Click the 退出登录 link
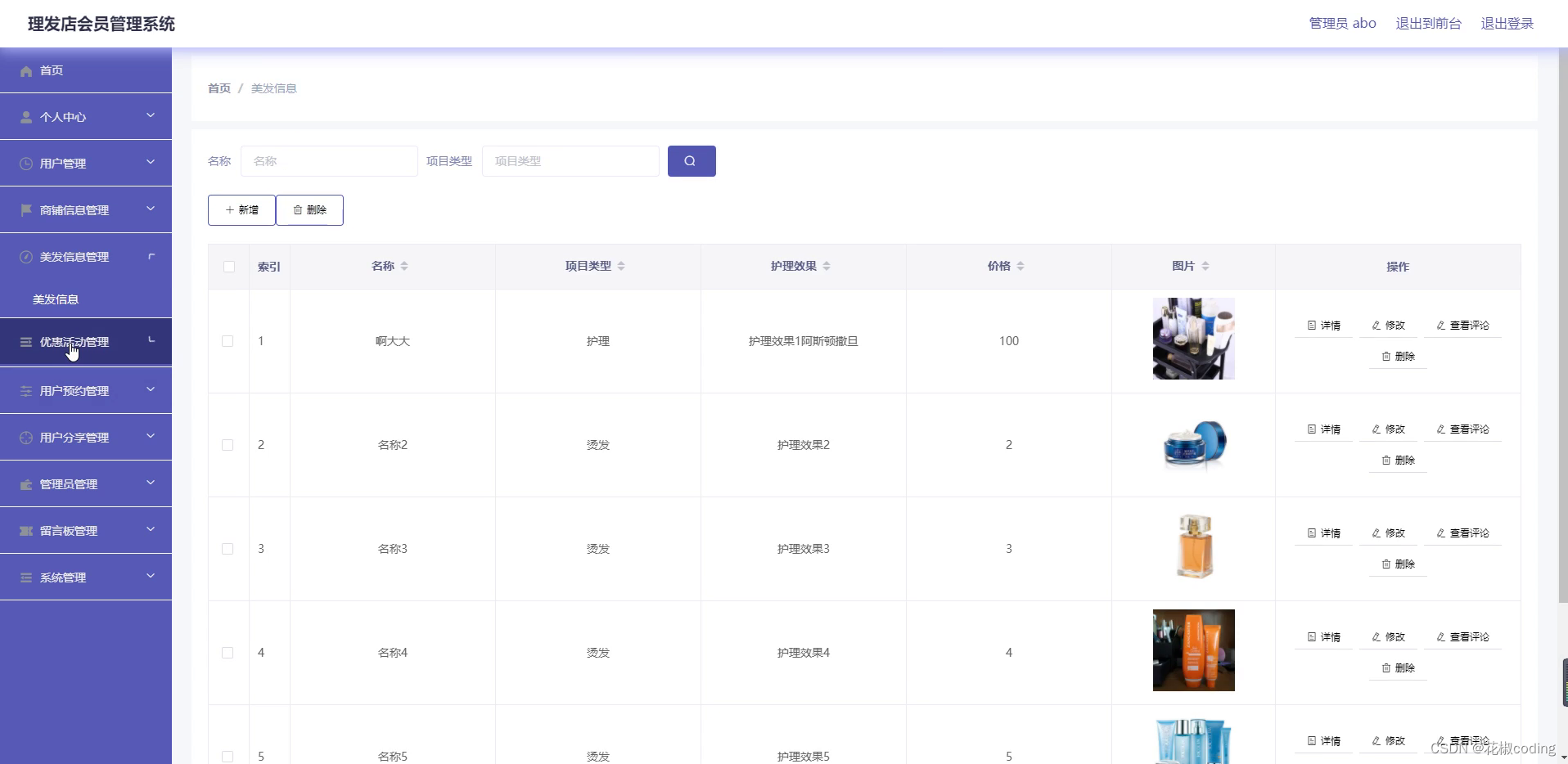This screenshot has width=1568, height=764. [x=1507, y=24]
